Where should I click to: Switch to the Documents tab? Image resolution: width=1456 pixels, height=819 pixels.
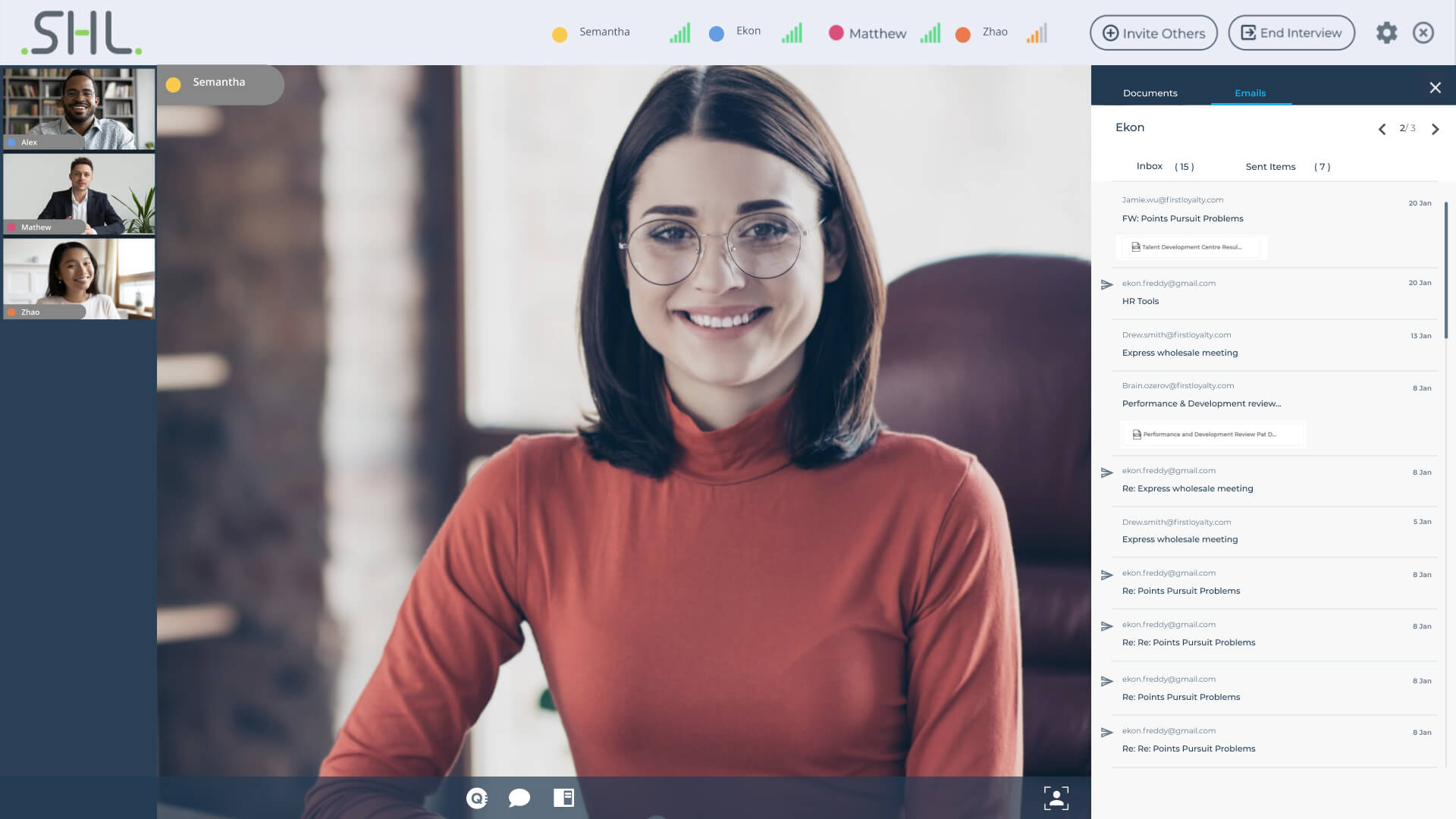(x=1150, y=93)
